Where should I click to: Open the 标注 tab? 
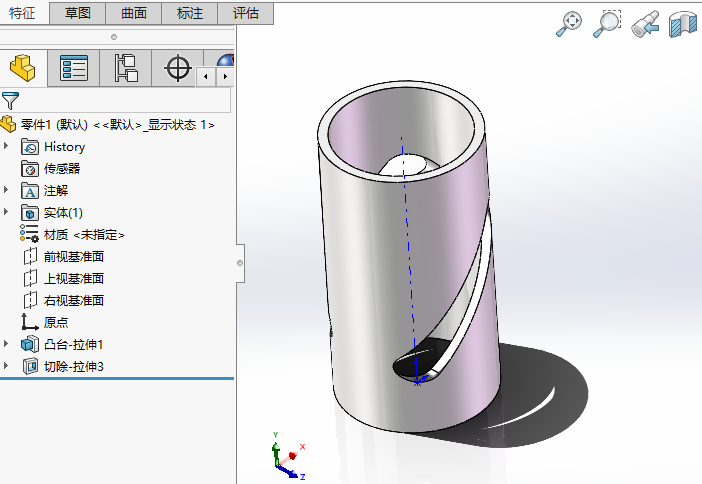tap(190, 13)
